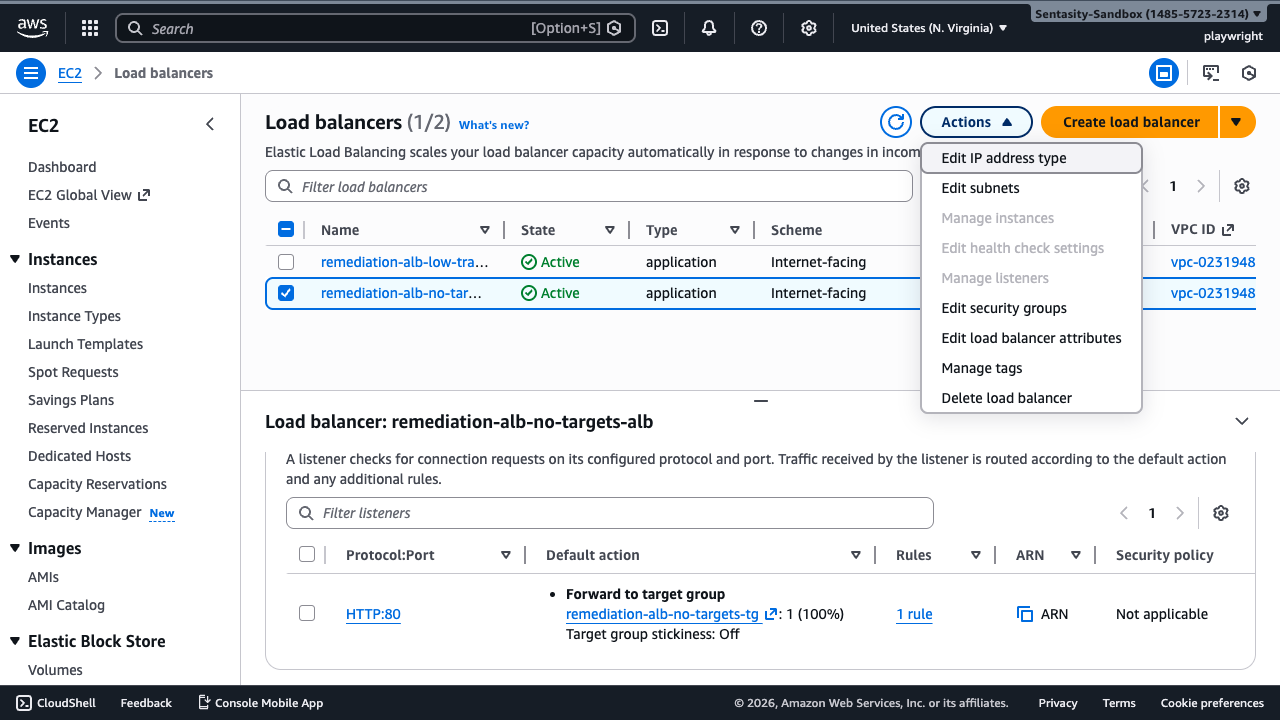The image size is (1280, 720).
Task: Open the region selector dropdown
Action: (x=928, y=28)
